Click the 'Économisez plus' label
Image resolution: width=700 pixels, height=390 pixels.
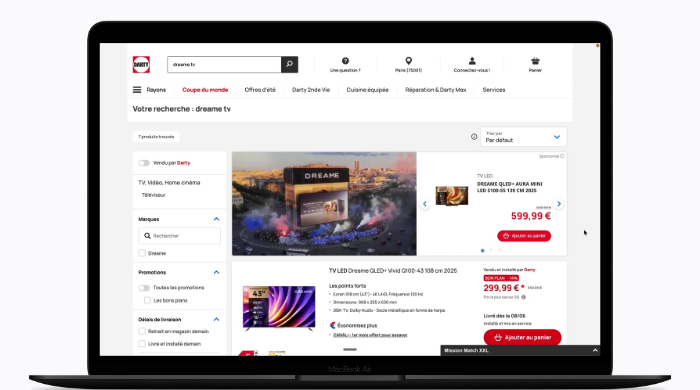[x=357, y=326]
